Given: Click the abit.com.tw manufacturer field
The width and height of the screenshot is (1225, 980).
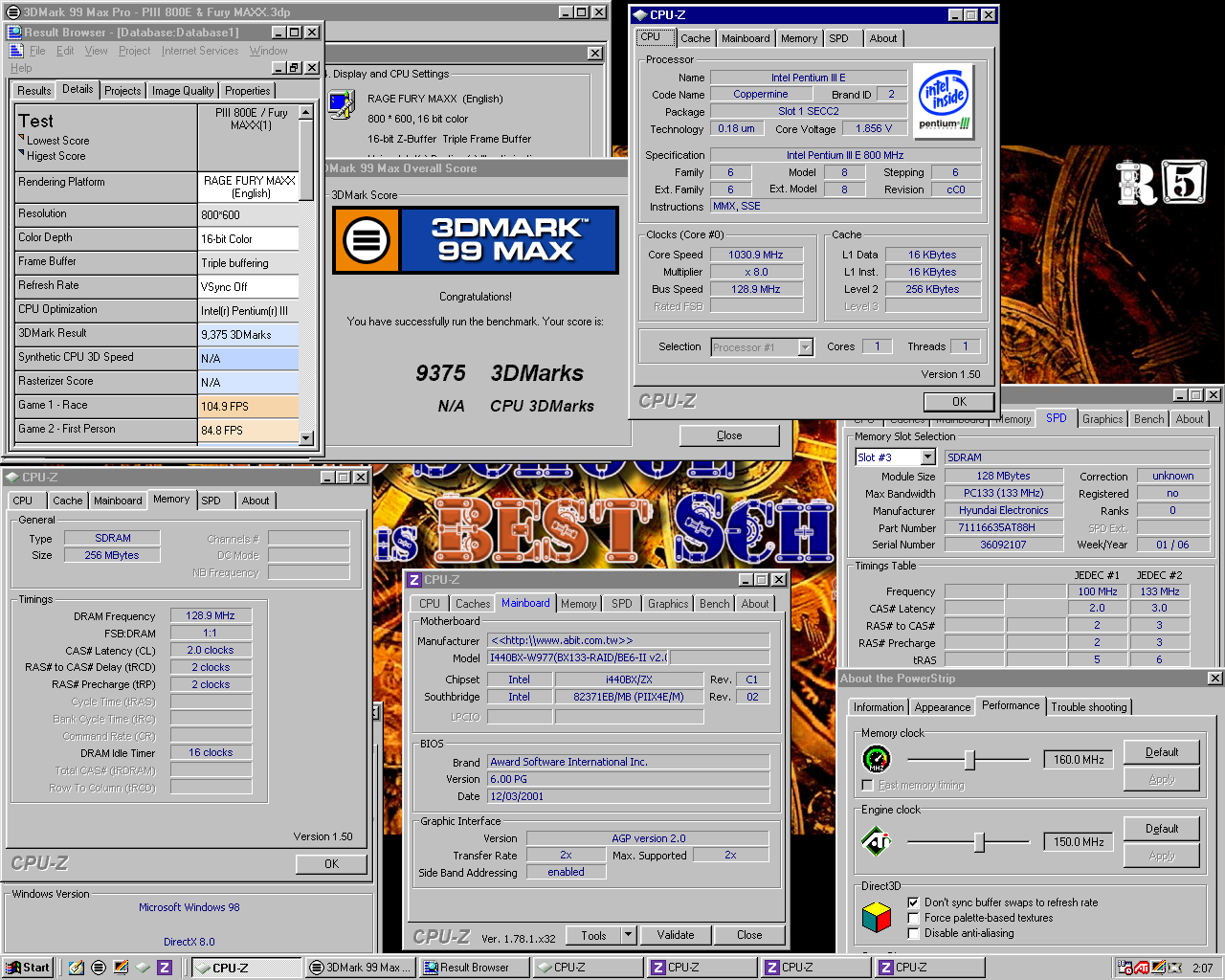Looking at the screenshot, I should point(629,641).
